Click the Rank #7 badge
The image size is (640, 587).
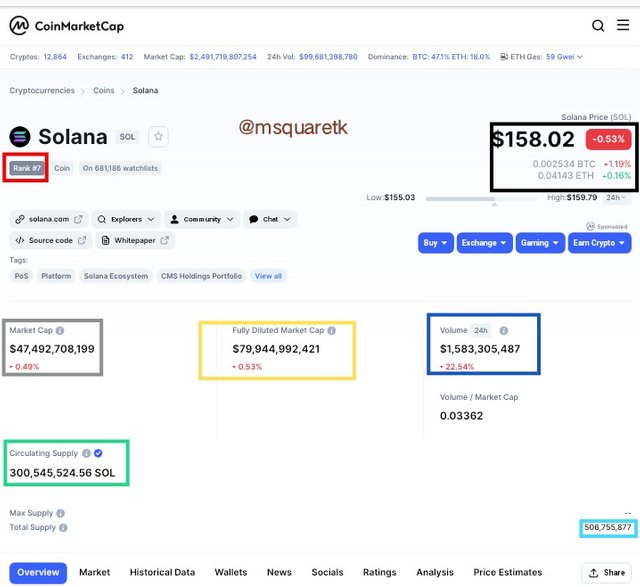click(x=27, y=168)
